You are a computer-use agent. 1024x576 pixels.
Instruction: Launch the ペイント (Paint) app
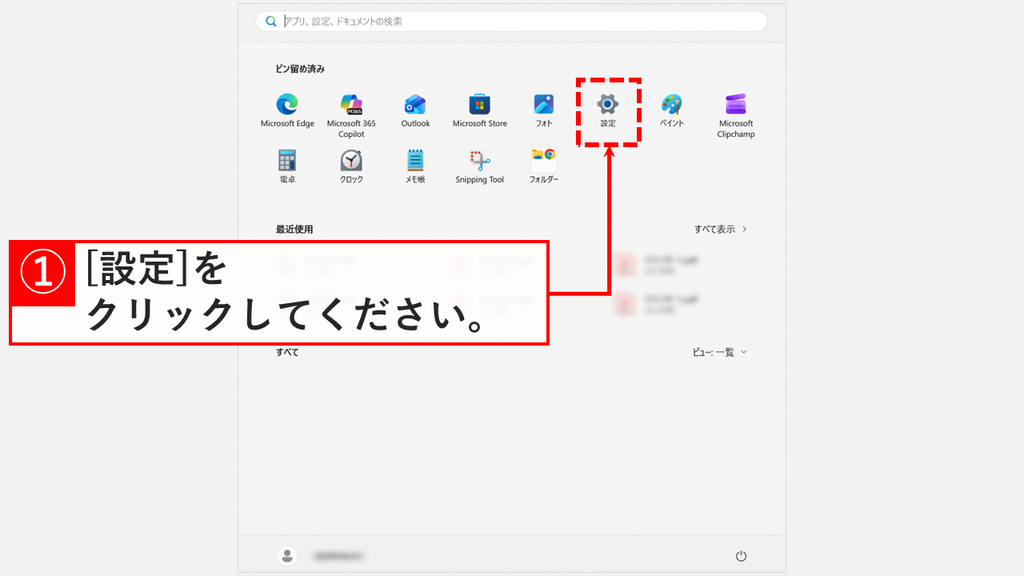671,110
